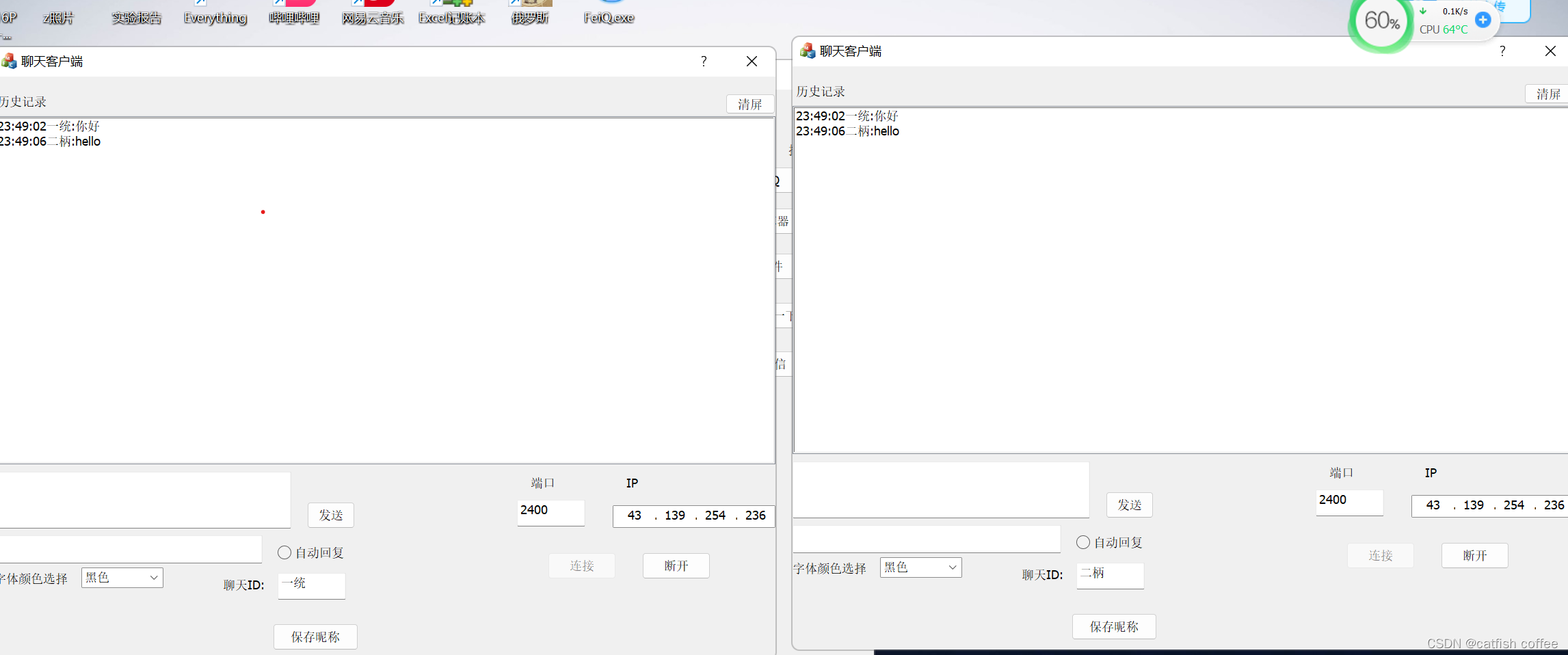Click the 60% memory usage circle
1568x655 pixels.
coord(1381,21)
